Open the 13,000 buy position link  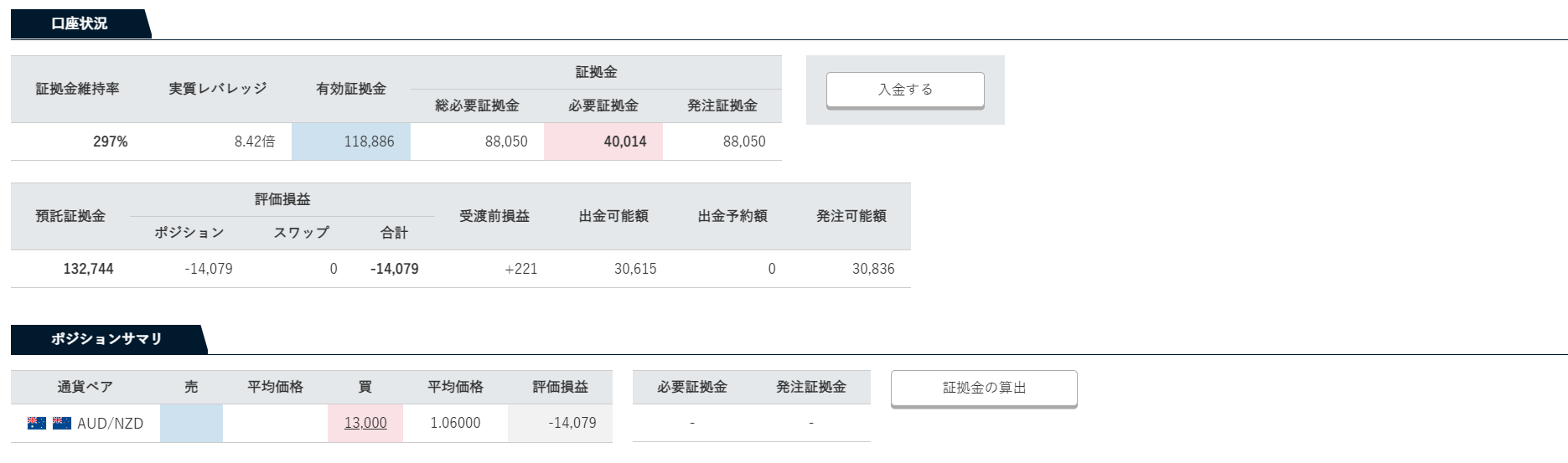365,423
